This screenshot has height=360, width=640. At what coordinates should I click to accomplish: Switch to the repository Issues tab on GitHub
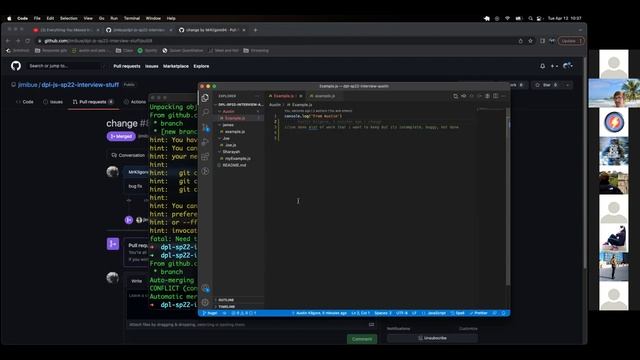point(53,102)
